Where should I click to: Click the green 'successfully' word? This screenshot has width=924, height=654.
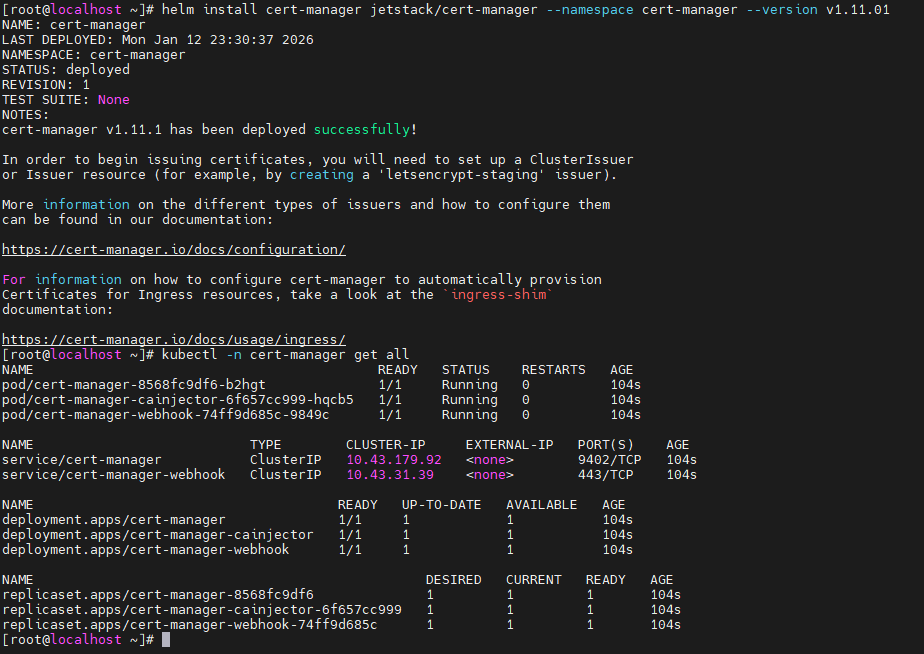(x=361, y=129)
